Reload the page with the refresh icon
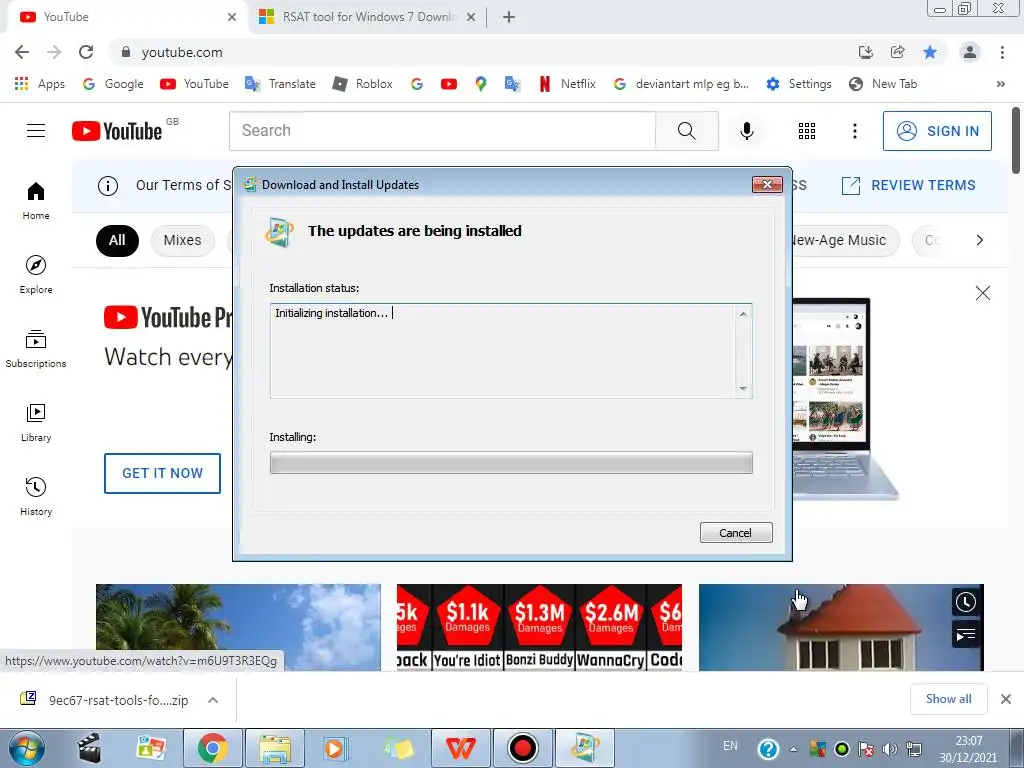1024x768 pixels. coord(86,52)
